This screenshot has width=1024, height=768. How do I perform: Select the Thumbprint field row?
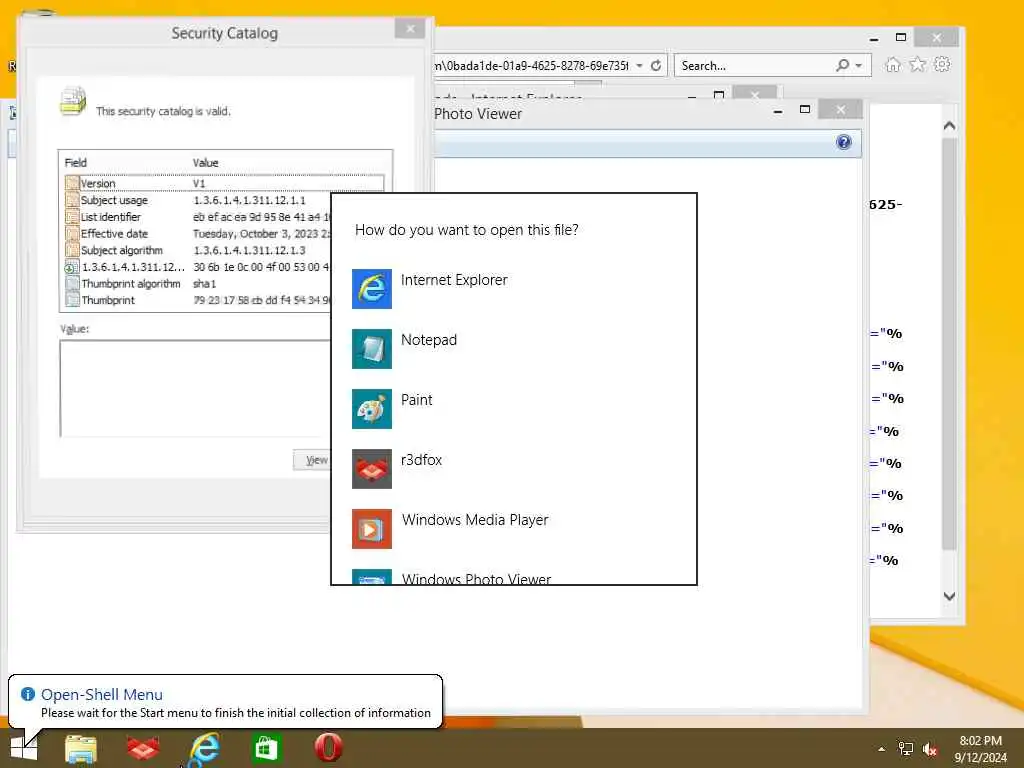click(x=196, y=300)
